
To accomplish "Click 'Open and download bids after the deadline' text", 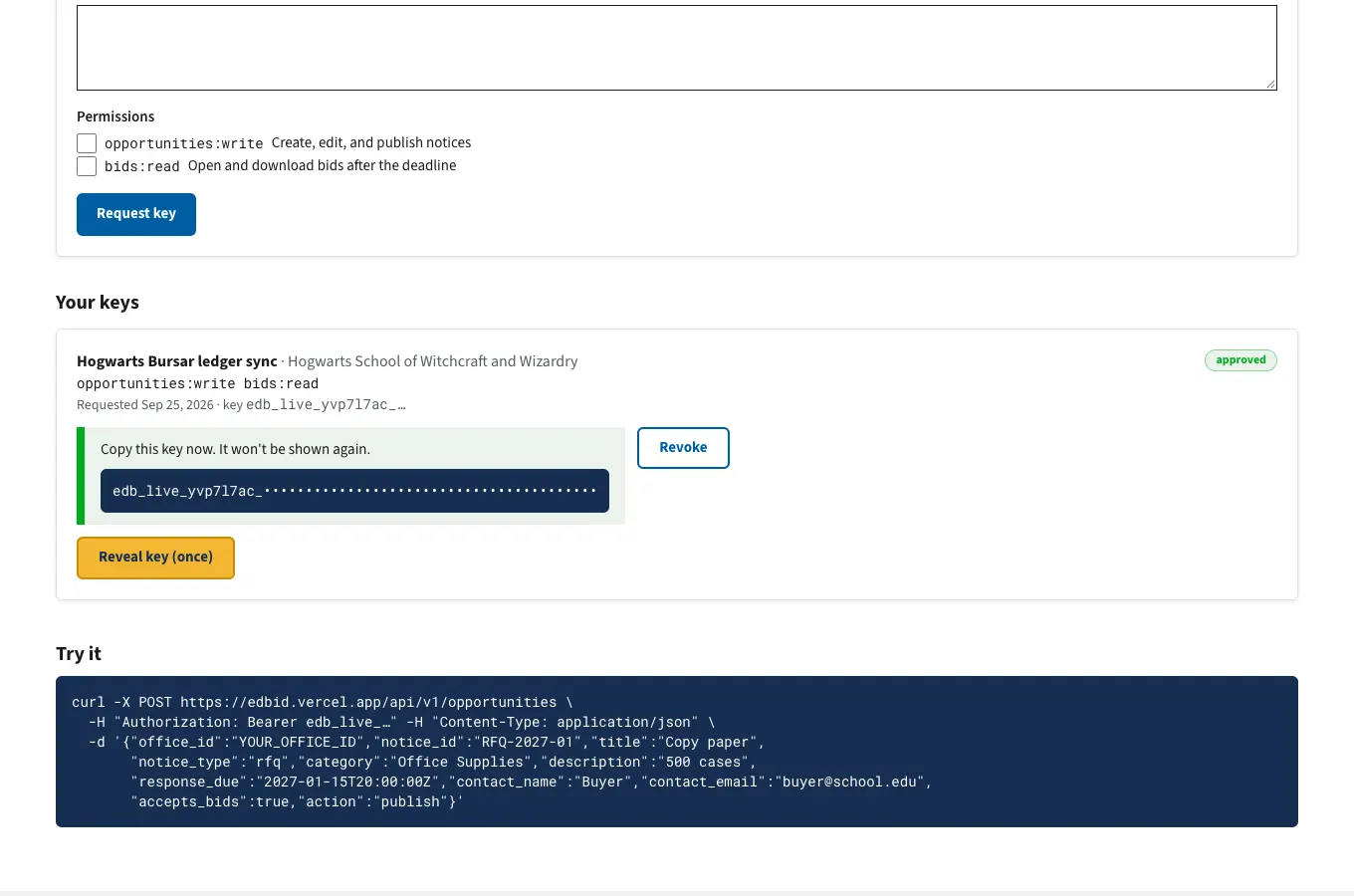I will click(322, 165).
